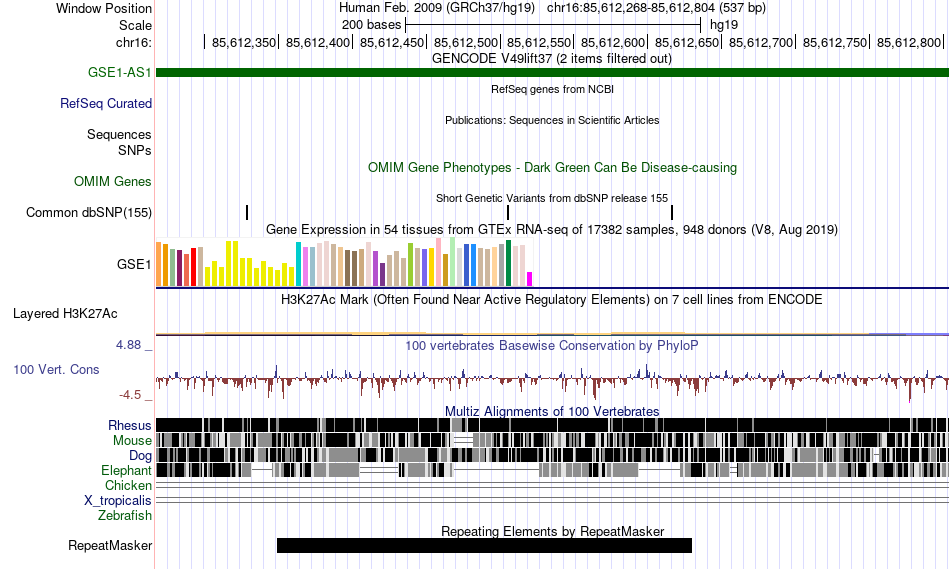
Task: Click 'Repeating Elements by RepeatMasker' title
Action: click(552, 531)
